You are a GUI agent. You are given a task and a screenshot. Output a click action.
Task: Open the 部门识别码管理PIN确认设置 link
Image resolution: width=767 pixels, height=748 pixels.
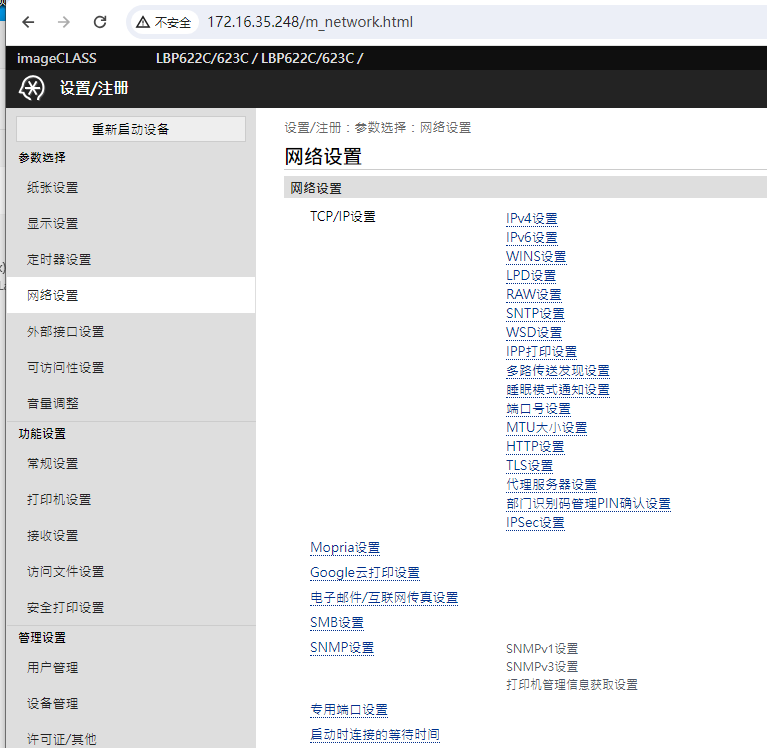588,504
